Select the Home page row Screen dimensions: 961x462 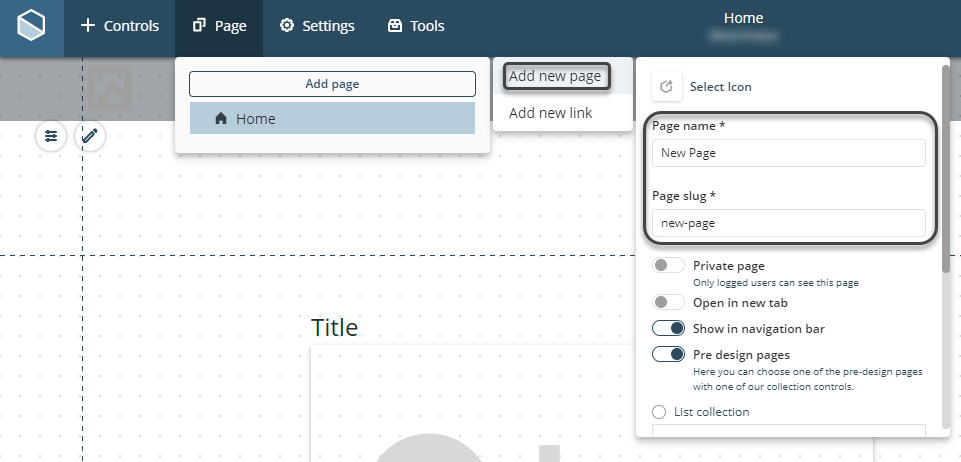pos(332,118)
